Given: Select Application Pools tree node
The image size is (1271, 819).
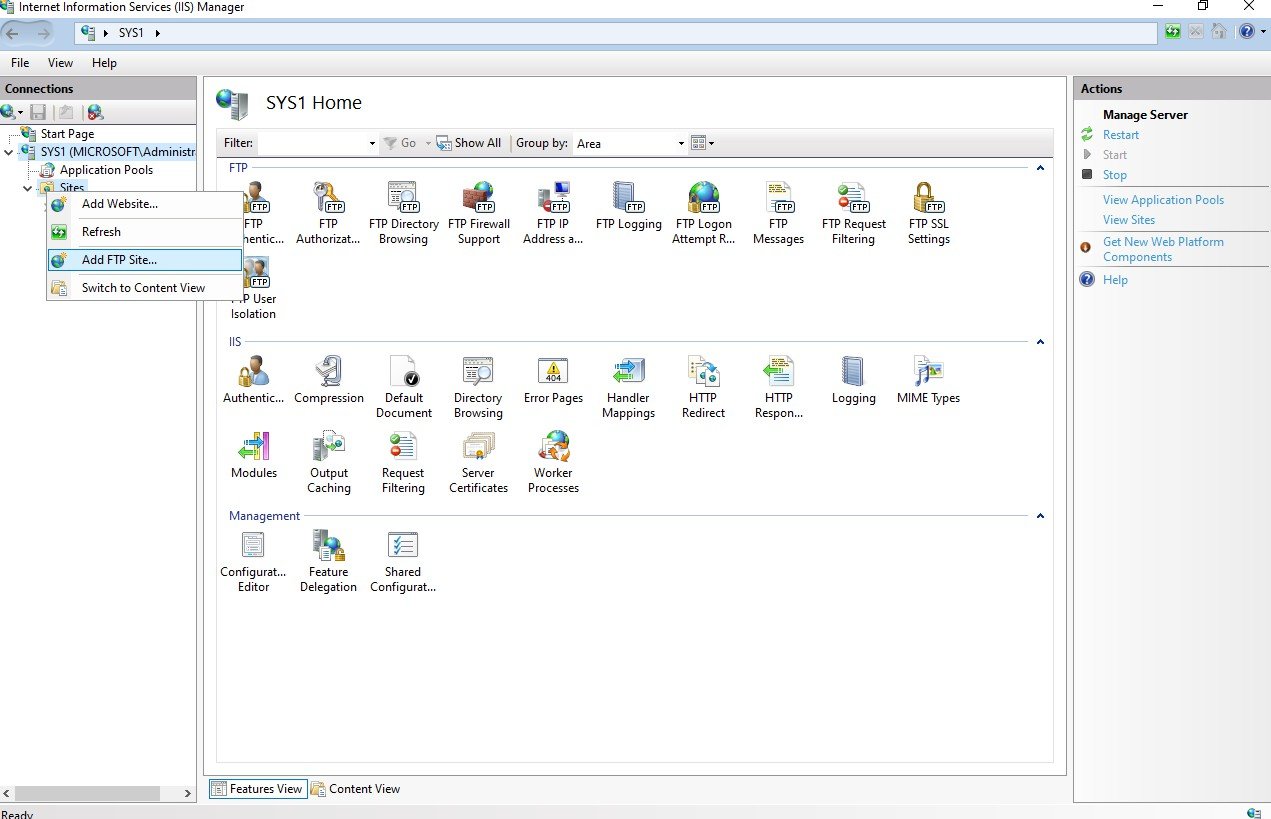Looking at the screenshot, I should coord(106,170).
